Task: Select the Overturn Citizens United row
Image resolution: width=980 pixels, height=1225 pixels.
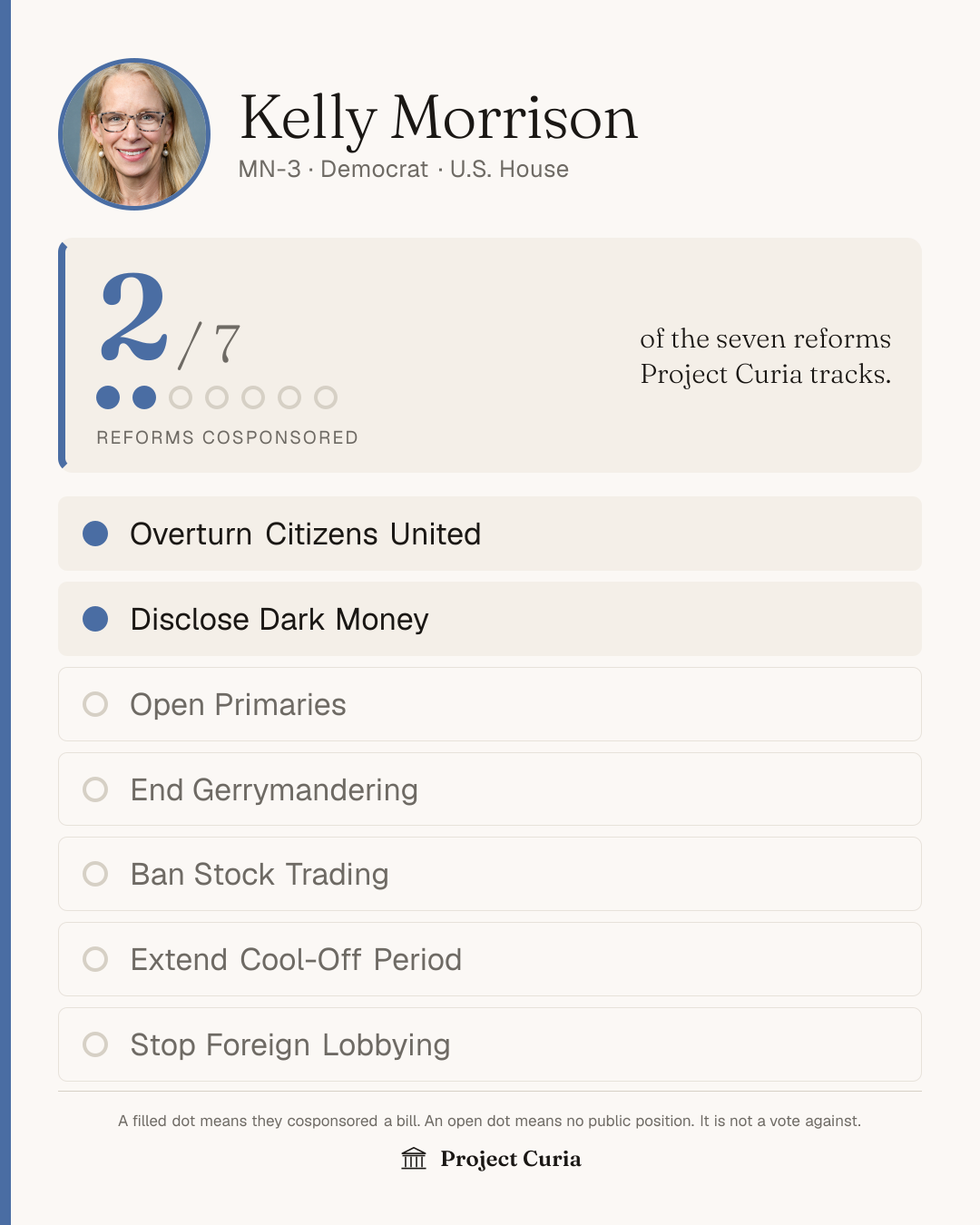Action: 490,534
